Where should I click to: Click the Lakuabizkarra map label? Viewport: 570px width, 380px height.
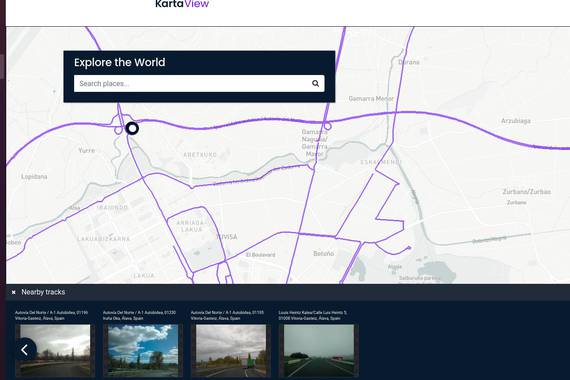(104, 239)
